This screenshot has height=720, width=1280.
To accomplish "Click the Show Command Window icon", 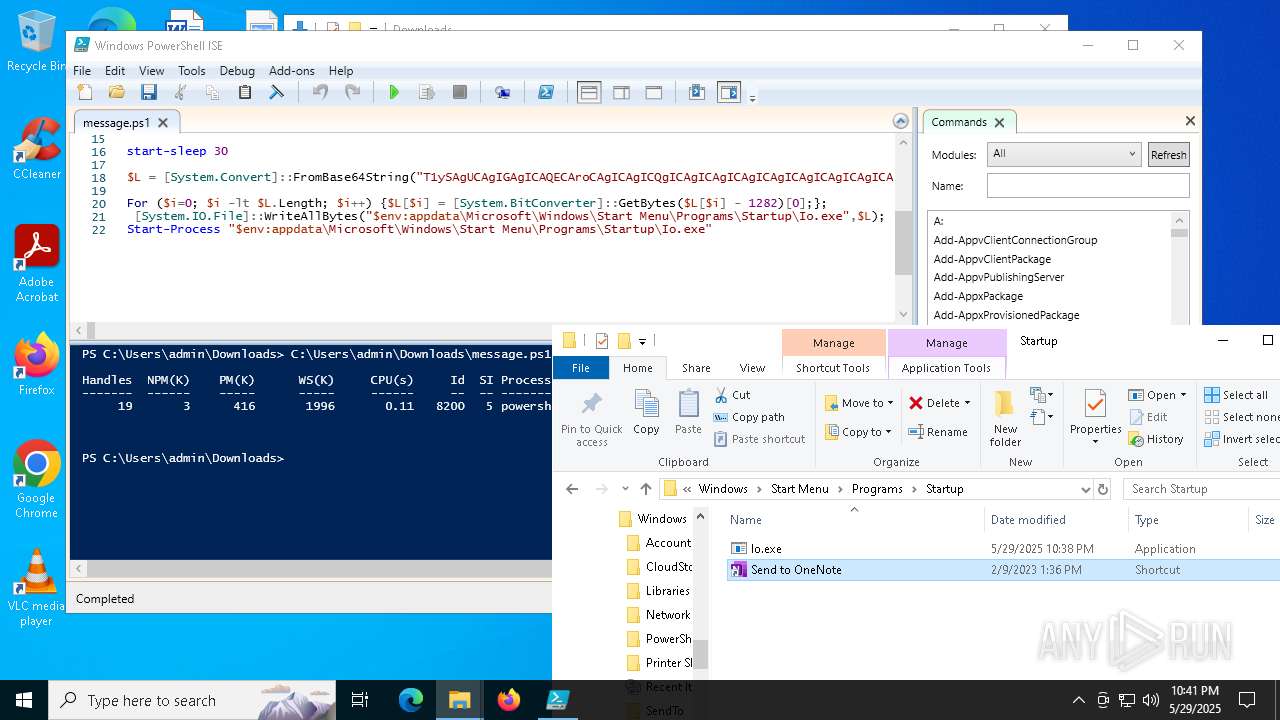I will tap(697, 93).
